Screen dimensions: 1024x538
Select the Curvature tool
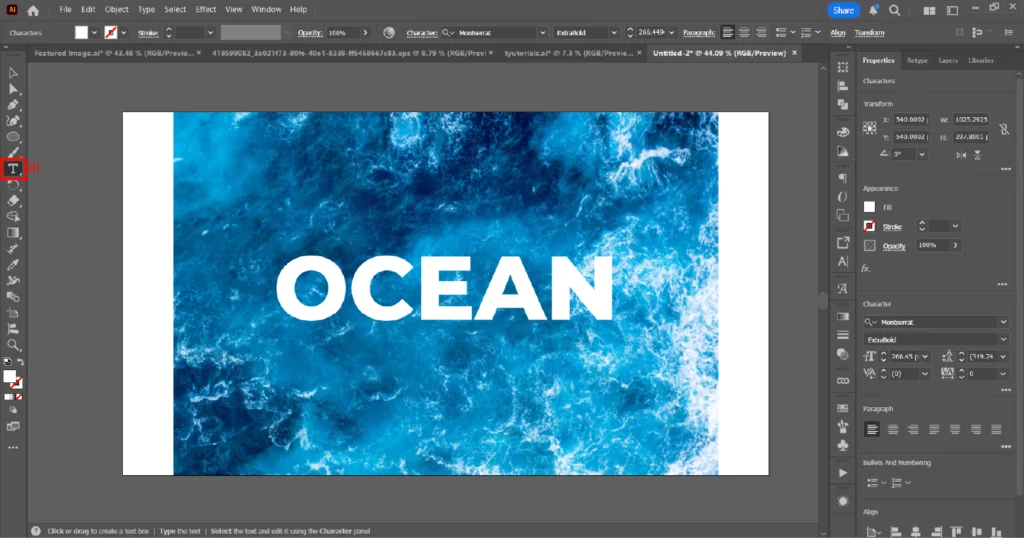coord(12,121)
